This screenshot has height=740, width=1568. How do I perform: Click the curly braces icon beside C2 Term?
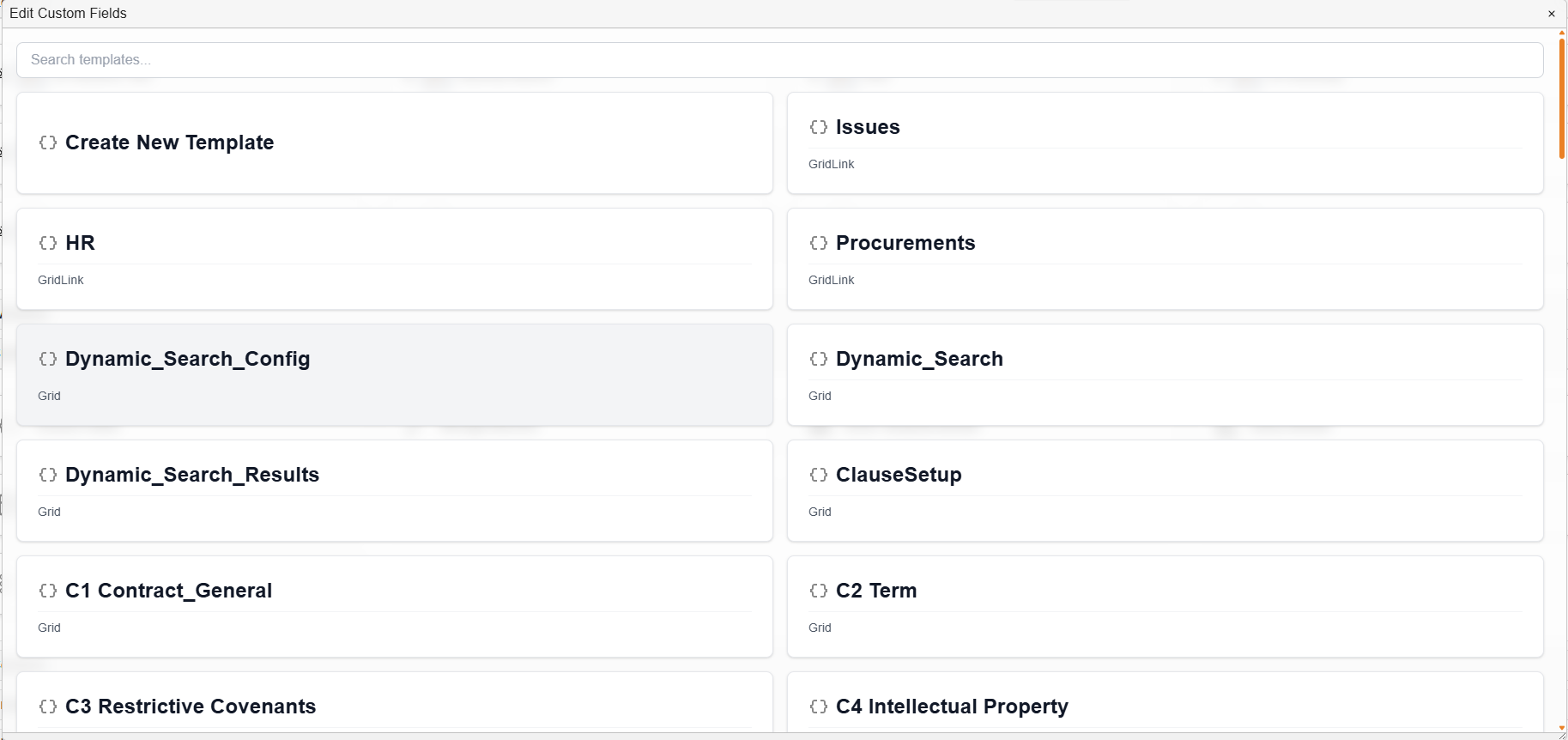point(819,591)
